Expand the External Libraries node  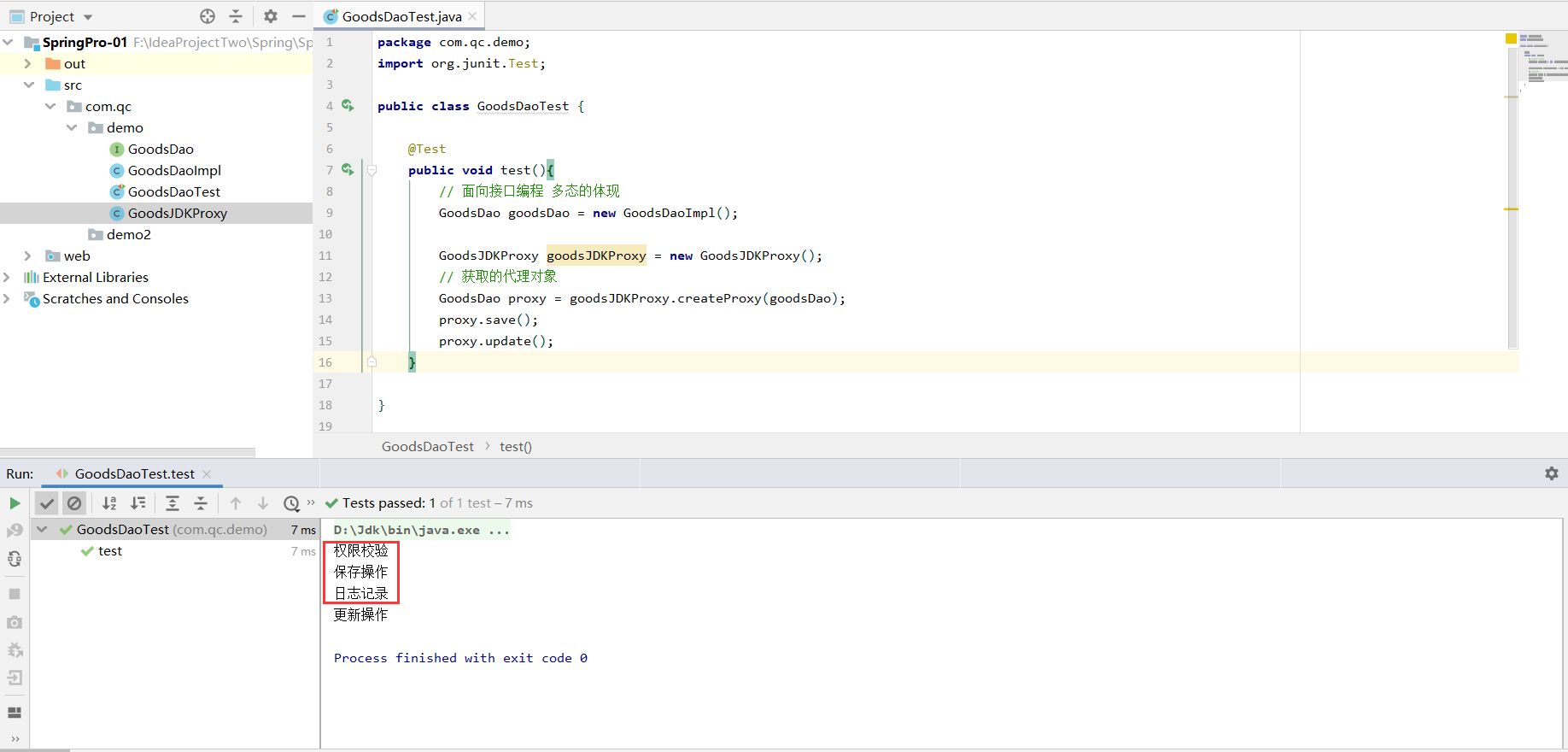(x=7, y=277)
